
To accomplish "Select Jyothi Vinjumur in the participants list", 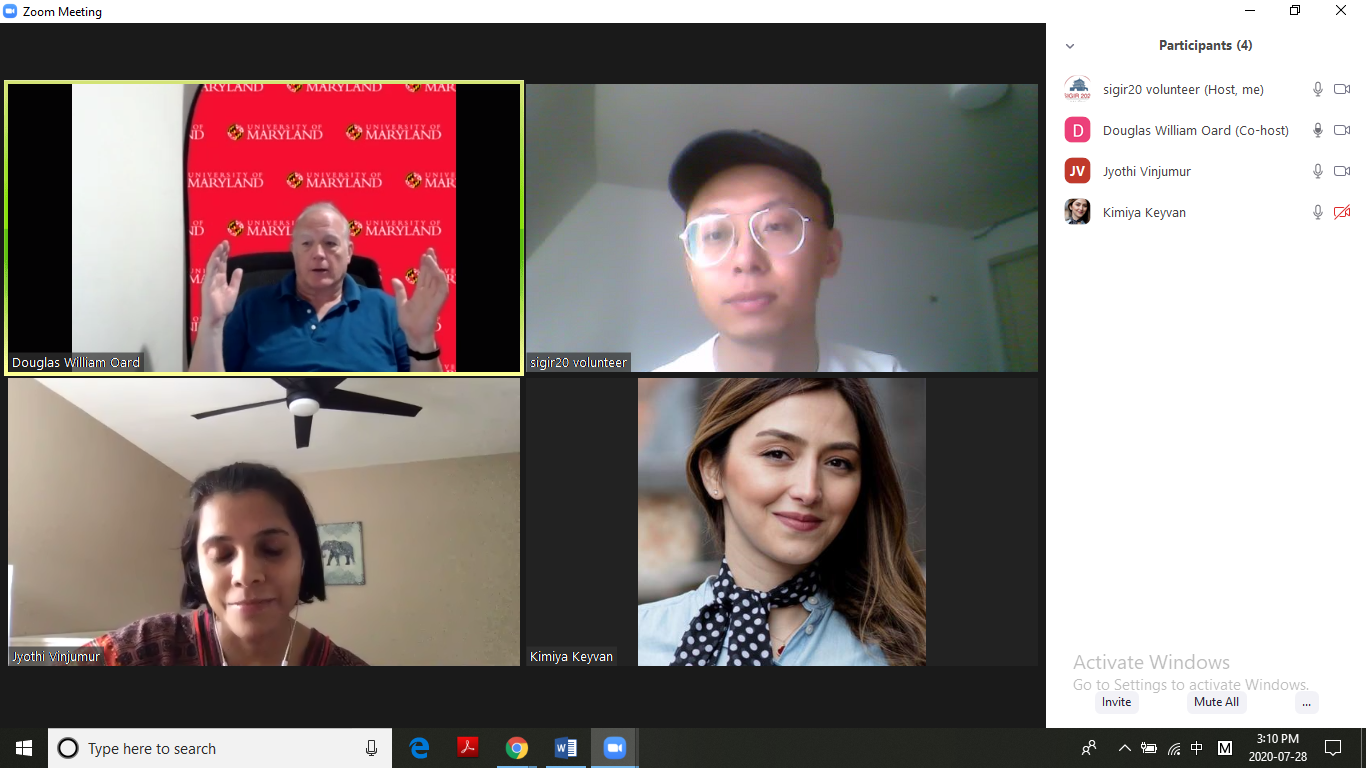I will [x=1146, y=172].
